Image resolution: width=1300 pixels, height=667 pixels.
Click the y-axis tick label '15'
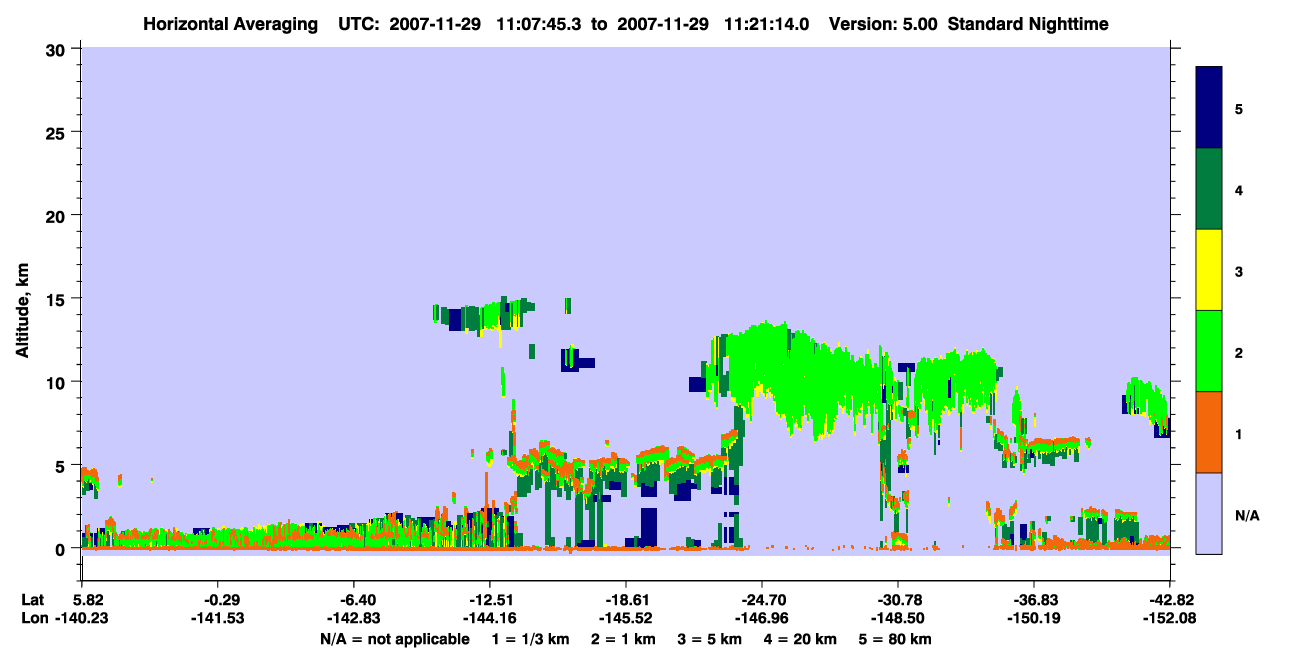tap(58, 298)
